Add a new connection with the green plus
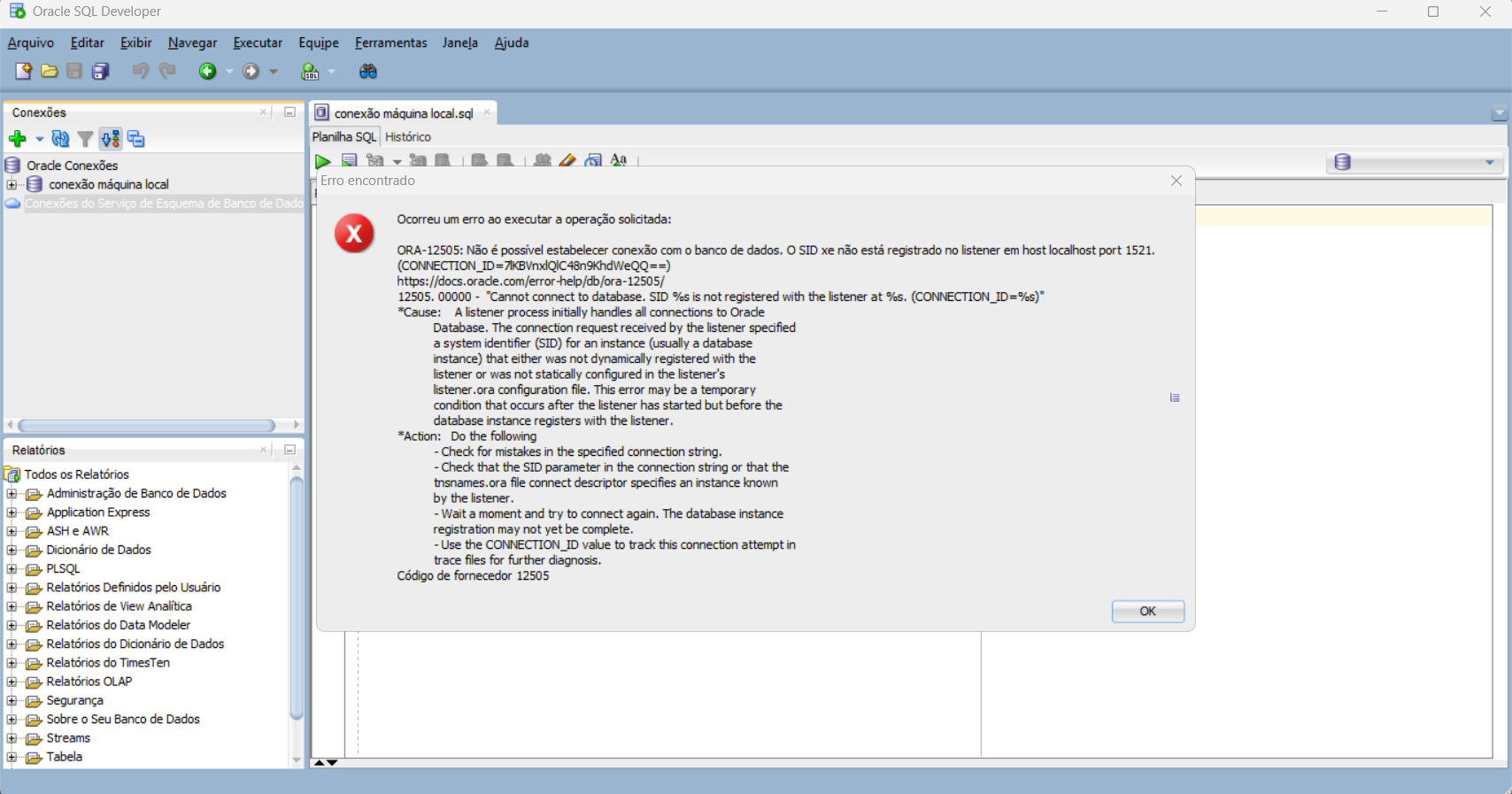The width and height of the screenshot is (1512, 794). [17, 139]
